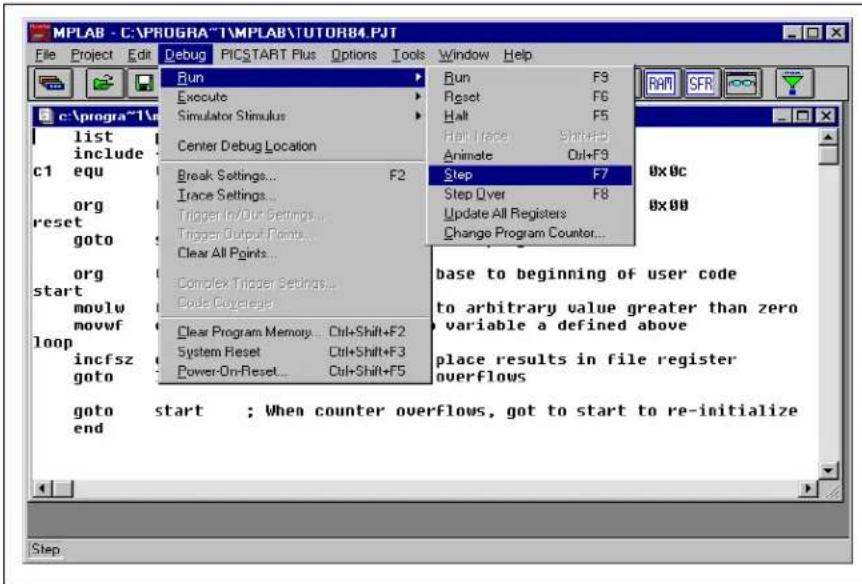Click the floppy disk save icon
The height and width of the screenshot is (584, 862).
[143, 84]
